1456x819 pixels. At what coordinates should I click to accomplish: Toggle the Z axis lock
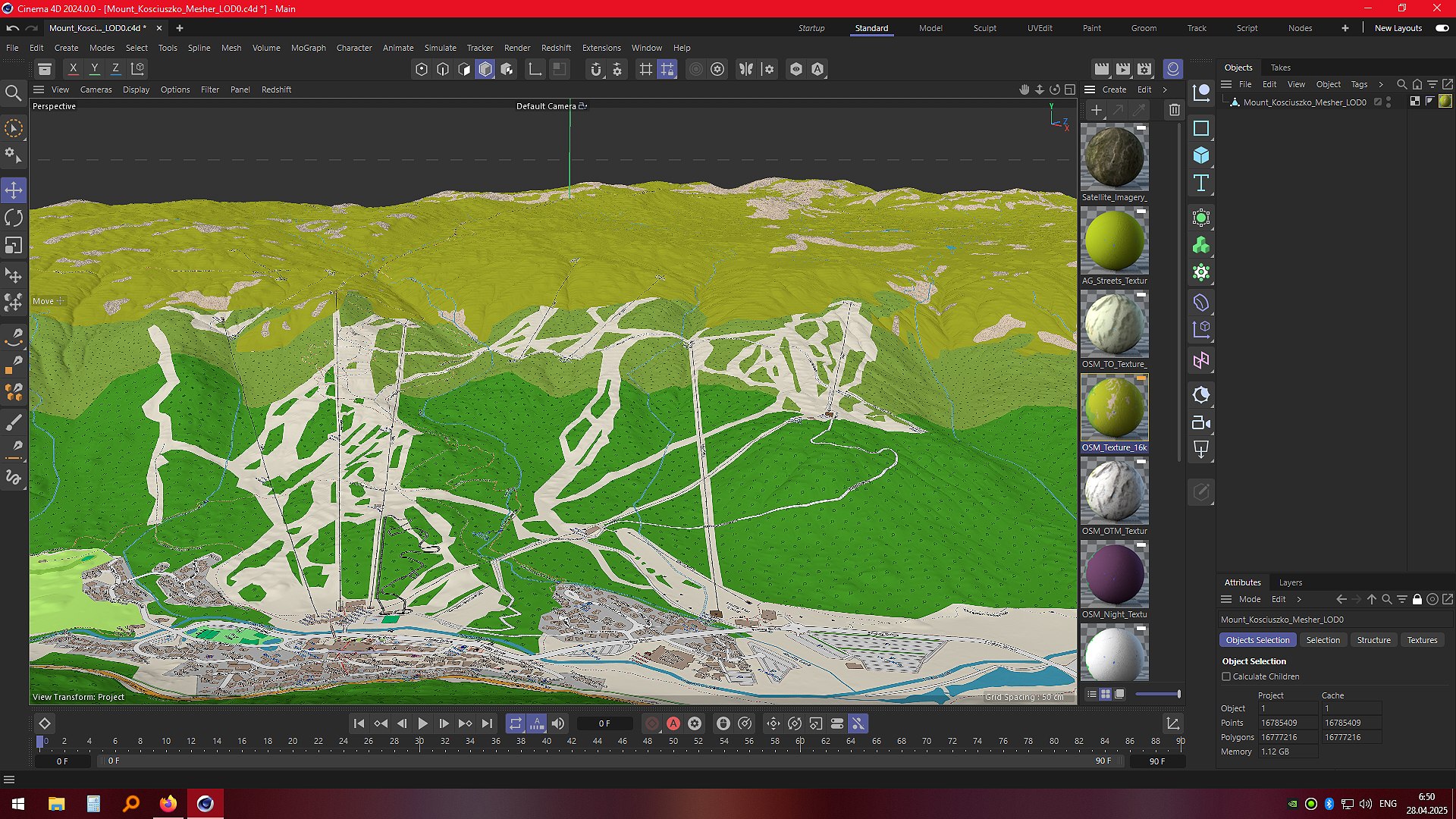tap(116, 69)
